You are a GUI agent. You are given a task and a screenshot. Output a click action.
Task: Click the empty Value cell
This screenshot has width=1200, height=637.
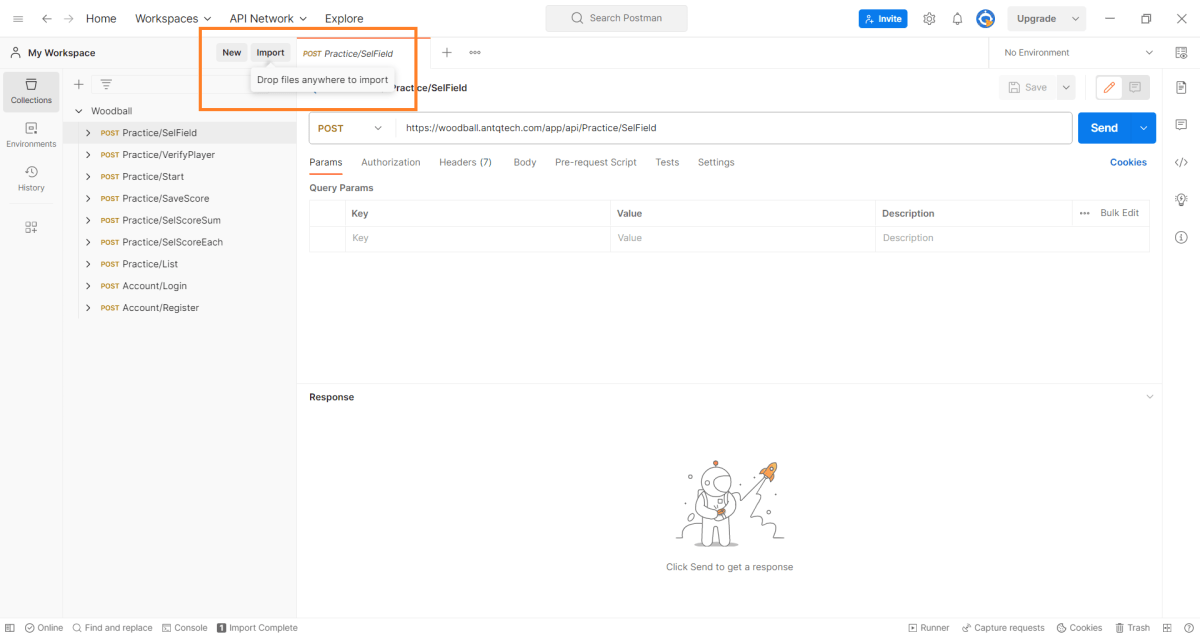click(743, 238)
